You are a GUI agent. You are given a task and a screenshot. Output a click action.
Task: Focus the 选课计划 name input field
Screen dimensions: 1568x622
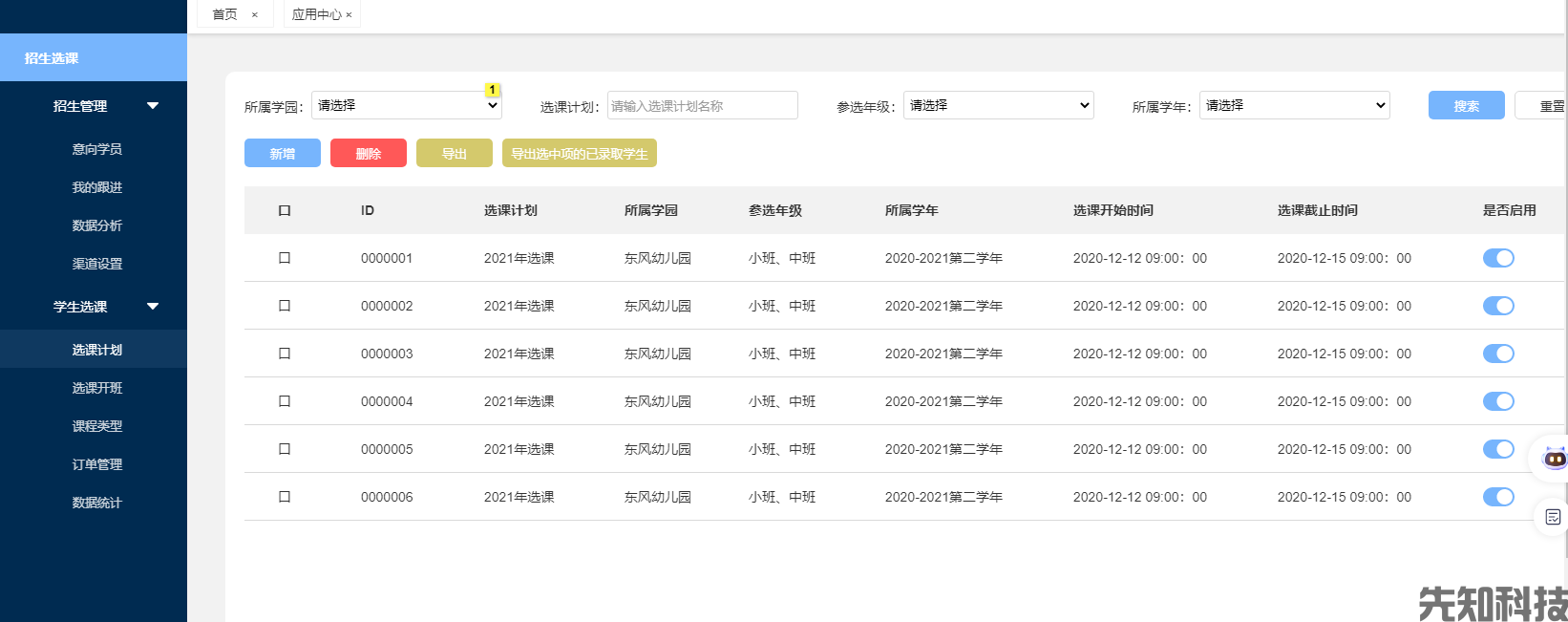point(703,105)
